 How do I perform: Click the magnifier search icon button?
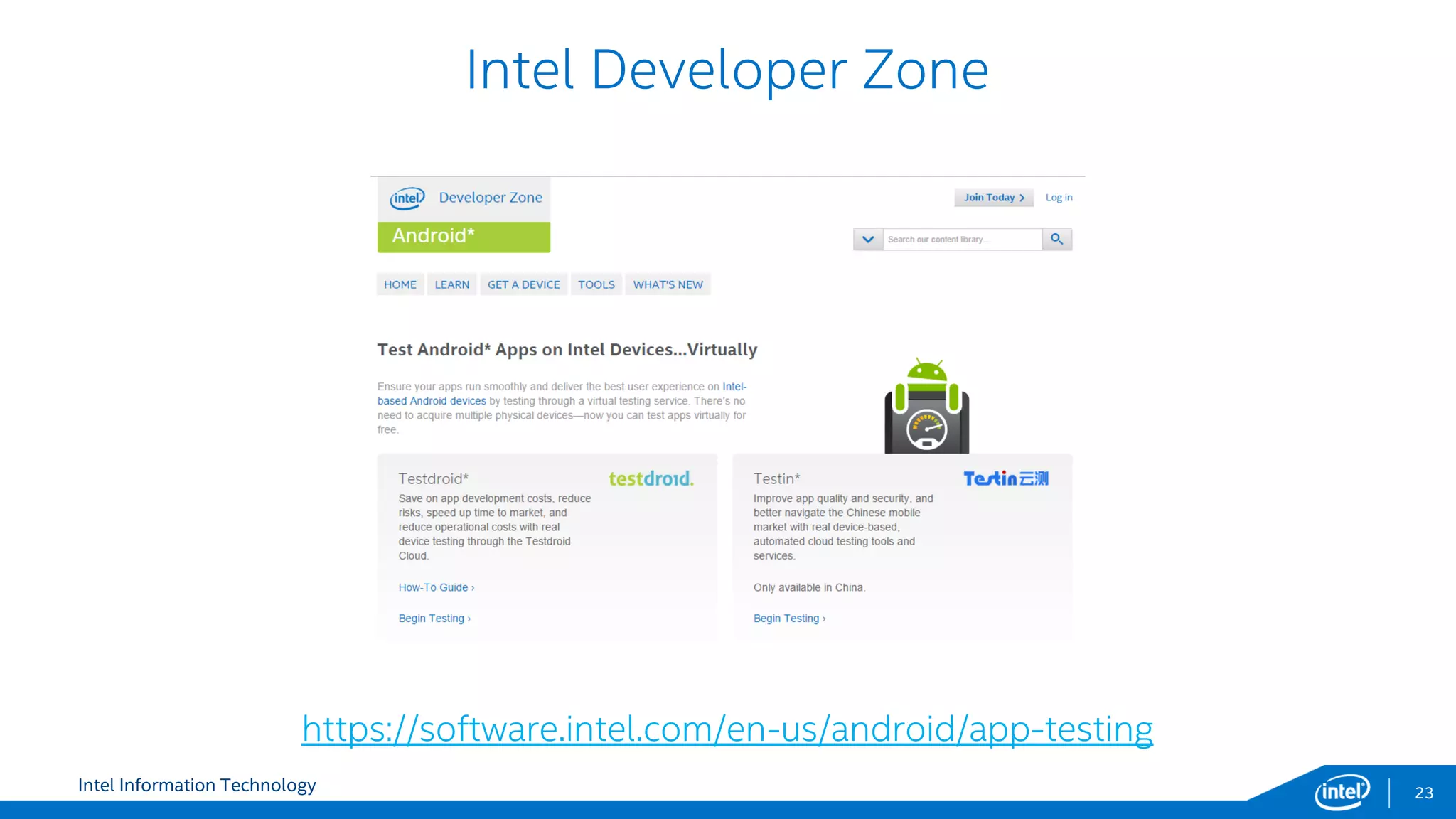[1057, 240]
